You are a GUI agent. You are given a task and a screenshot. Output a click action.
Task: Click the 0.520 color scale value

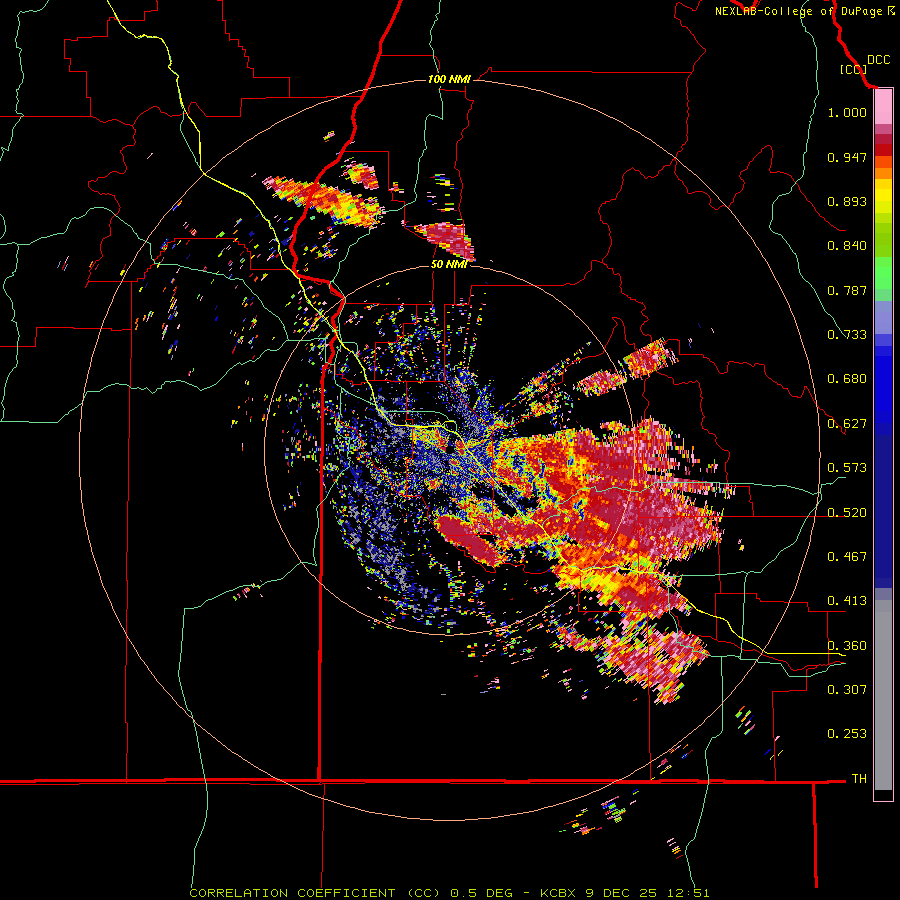pos(847,513)
